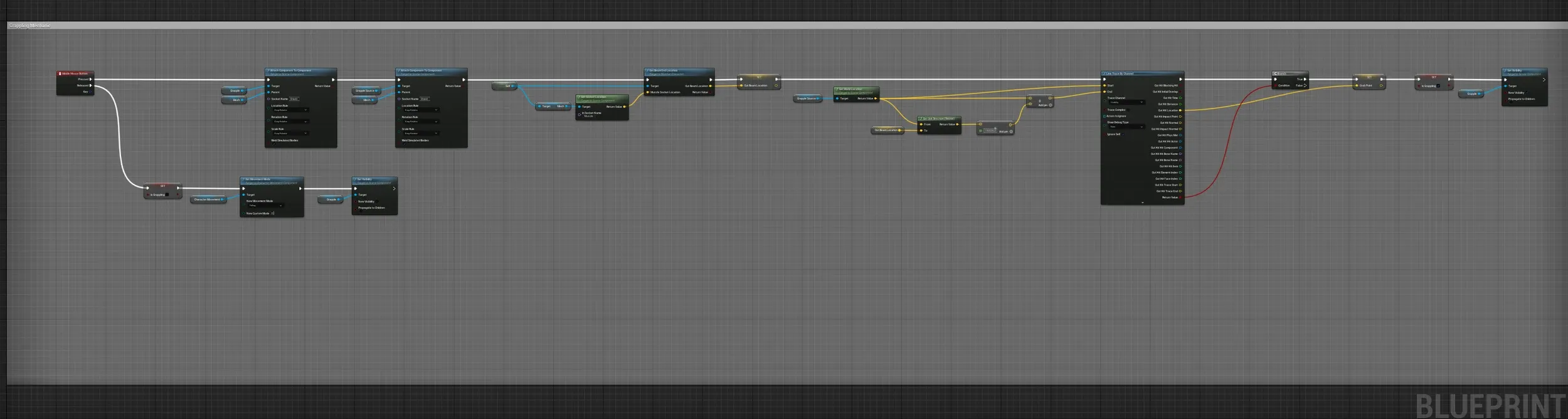Open Rotation Rule dropdown on Grapple attach node
Viewport: 1568px width, 419px height.
point(290,122)
